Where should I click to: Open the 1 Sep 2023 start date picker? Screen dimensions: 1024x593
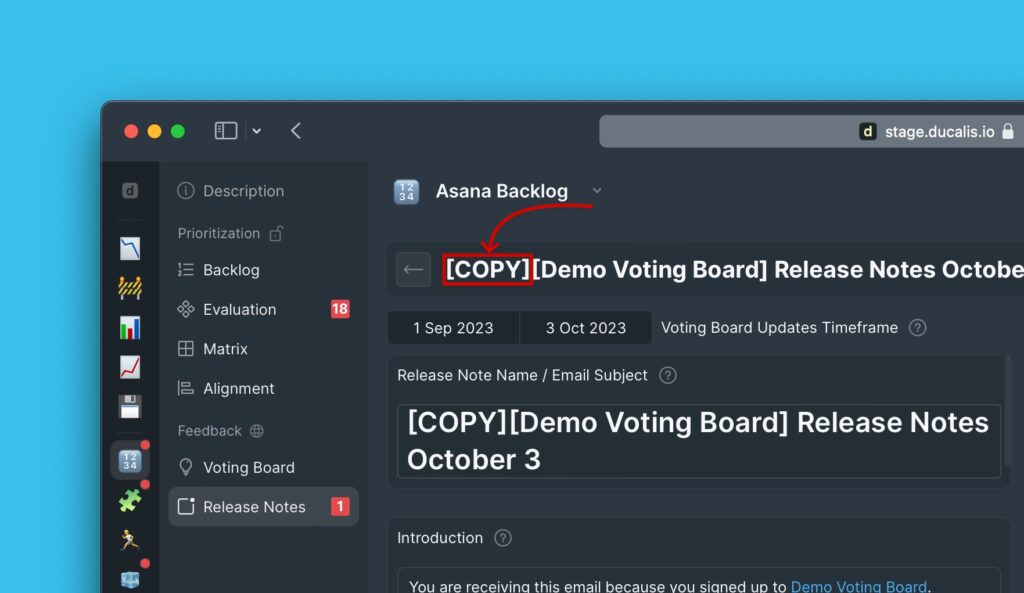453,328
